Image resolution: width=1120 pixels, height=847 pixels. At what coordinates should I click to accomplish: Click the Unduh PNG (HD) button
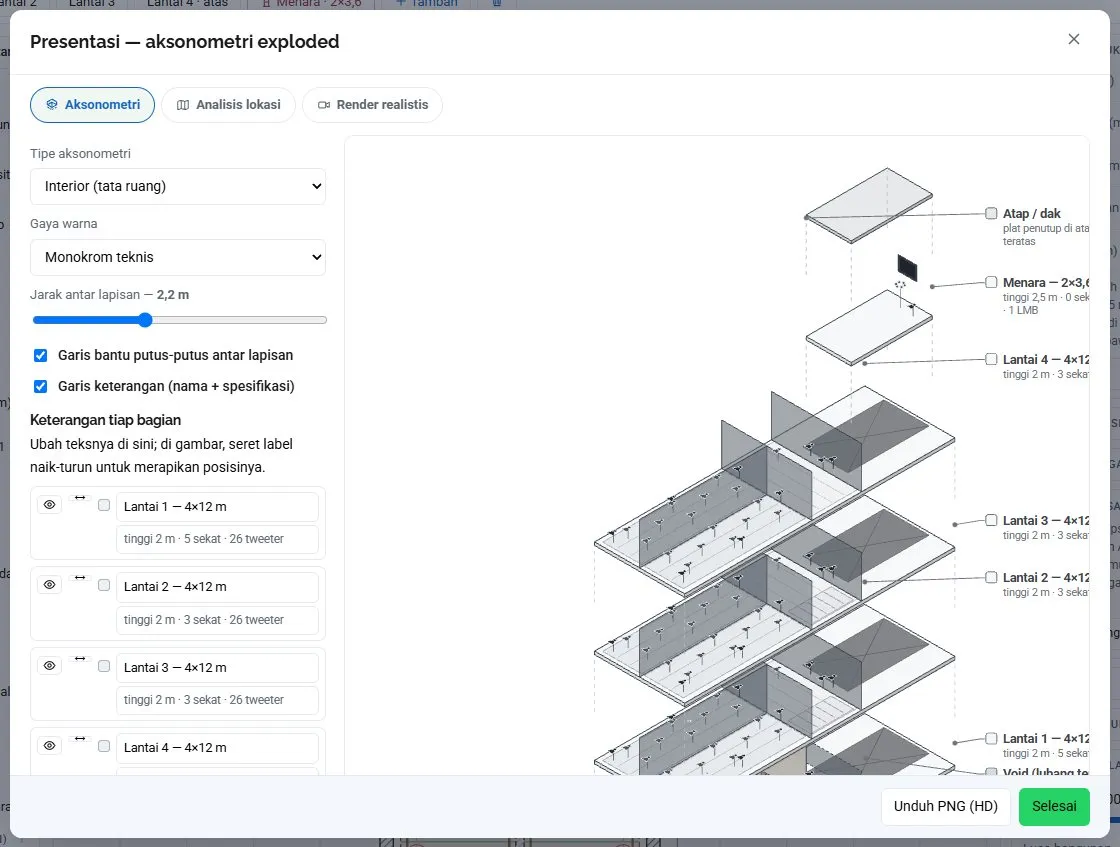click(946, 806)
